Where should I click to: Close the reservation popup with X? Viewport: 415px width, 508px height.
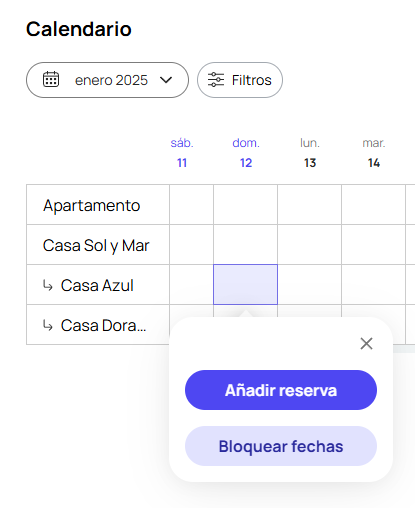[x=366, y=343]
